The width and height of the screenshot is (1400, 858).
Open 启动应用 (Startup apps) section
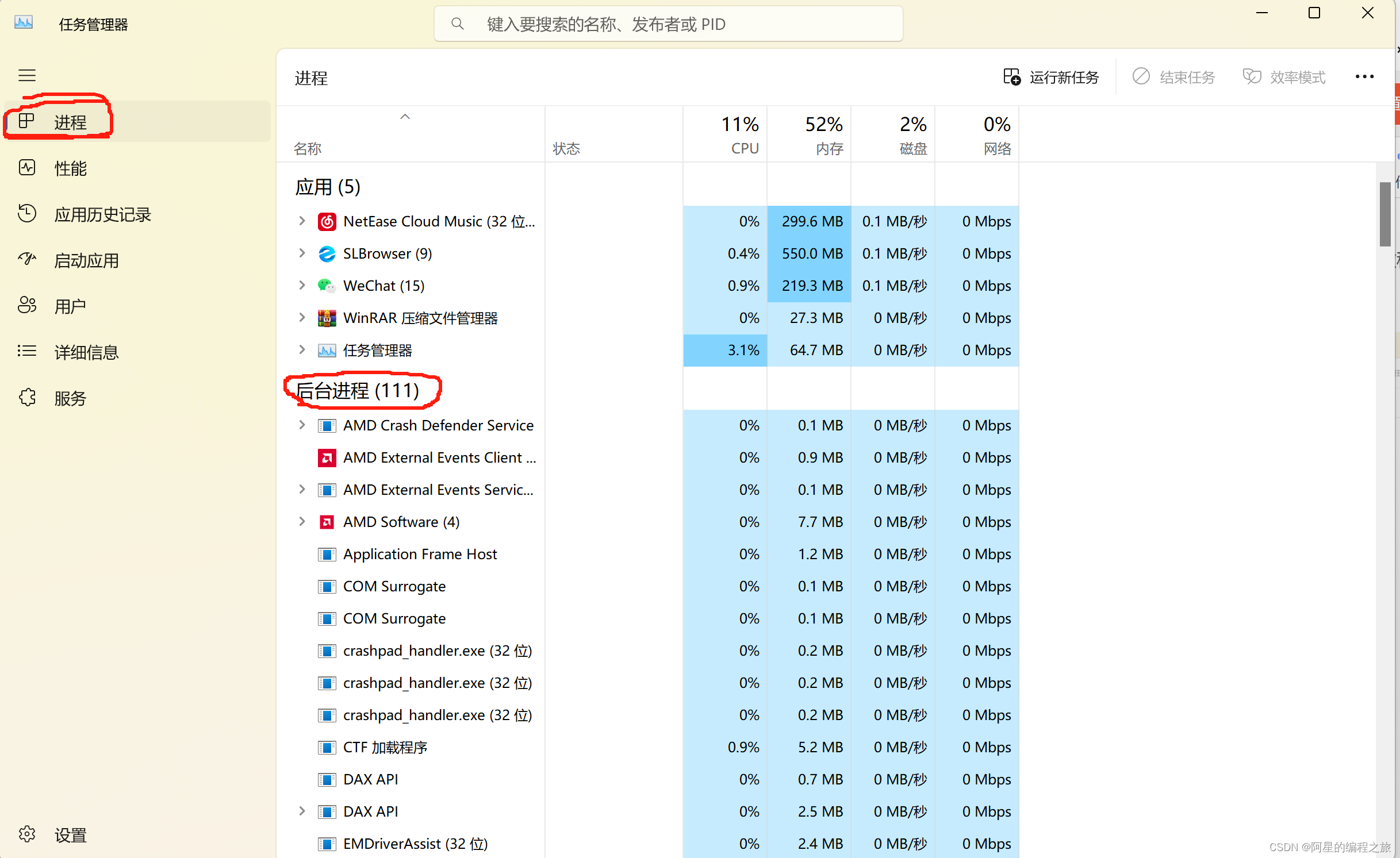(x=86, y=260)
